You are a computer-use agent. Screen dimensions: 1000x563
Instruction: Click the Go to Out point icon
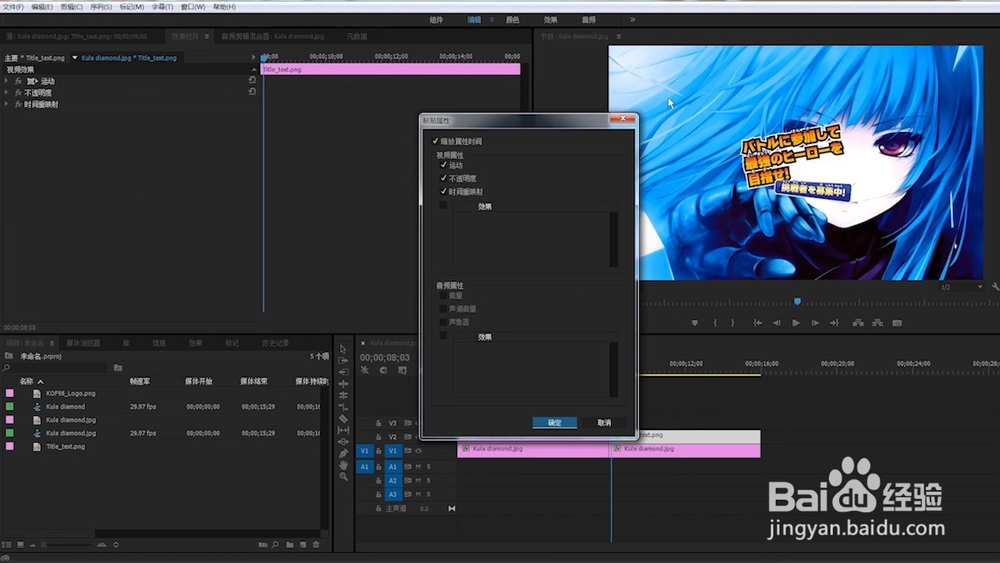834,323
